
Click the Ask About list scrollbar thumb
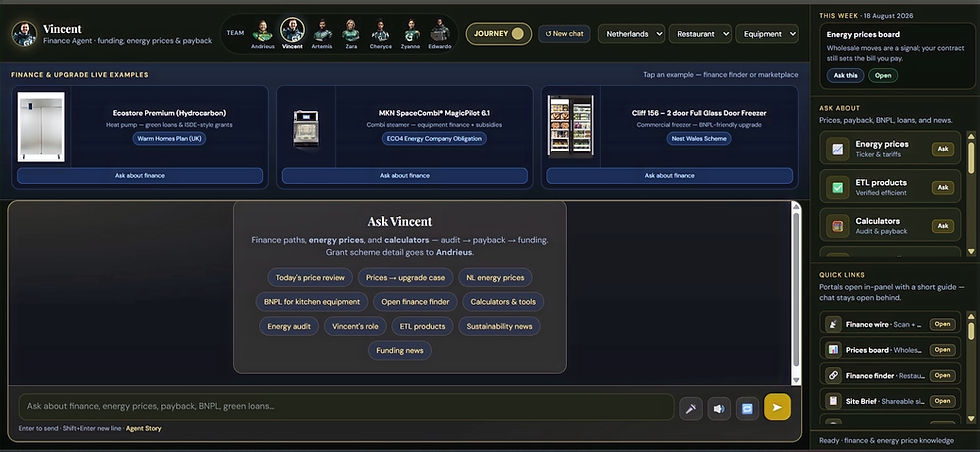tap(971, 158)
